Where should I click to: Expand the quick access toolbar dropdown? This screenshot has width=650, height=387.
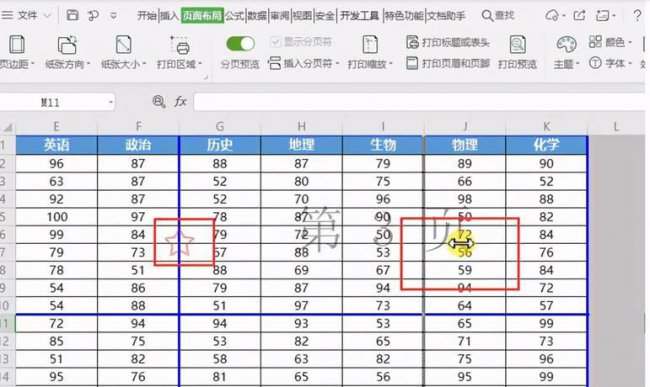tap(113, 16)
